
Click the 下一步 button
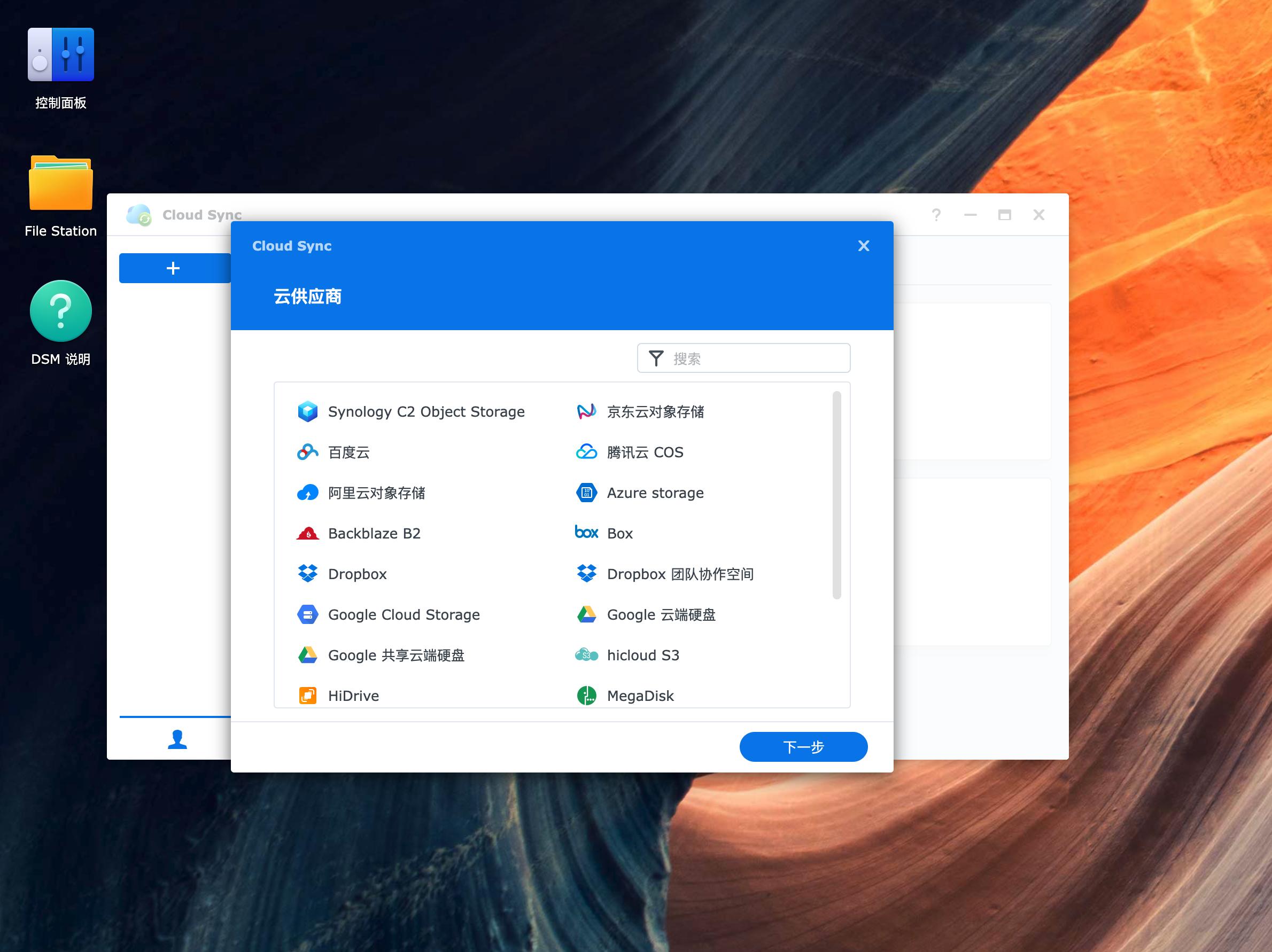click(x=803, y=747)
